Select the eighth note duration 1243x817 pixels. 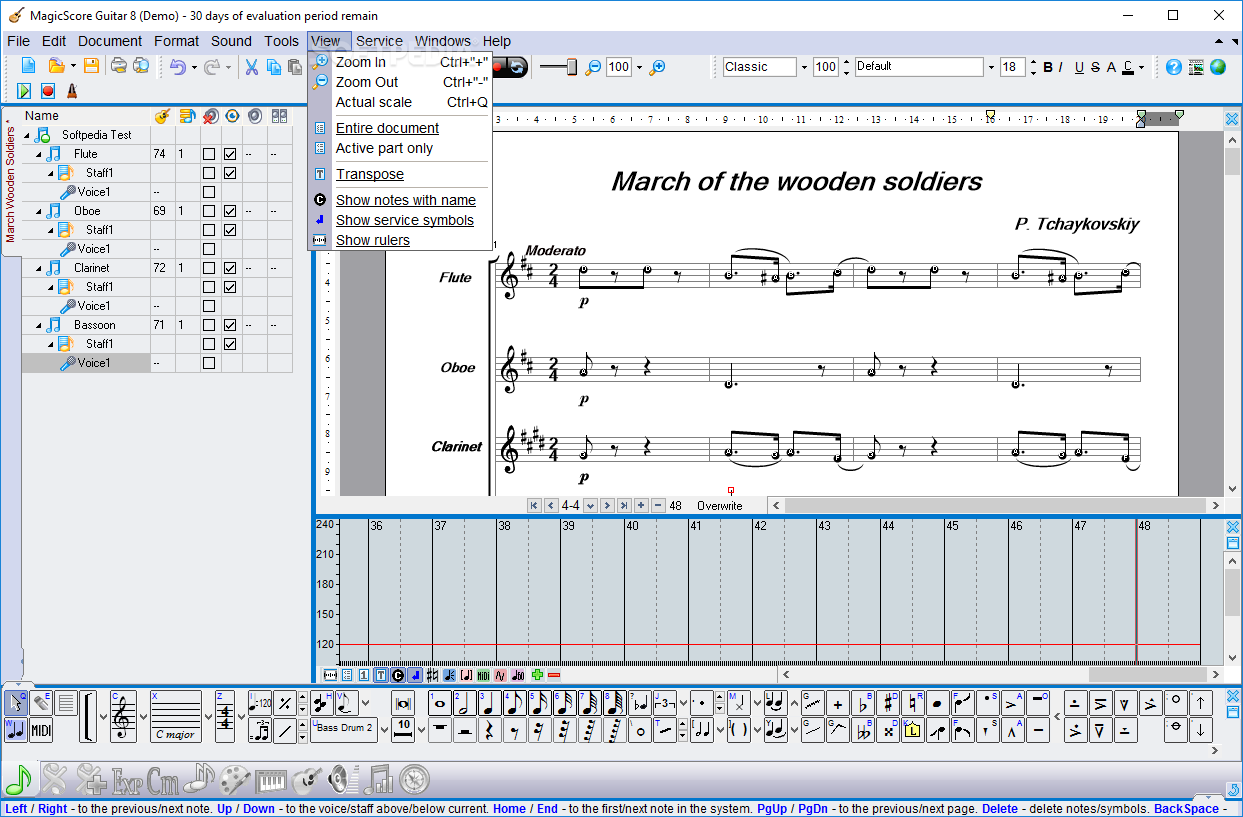(515, 703)
